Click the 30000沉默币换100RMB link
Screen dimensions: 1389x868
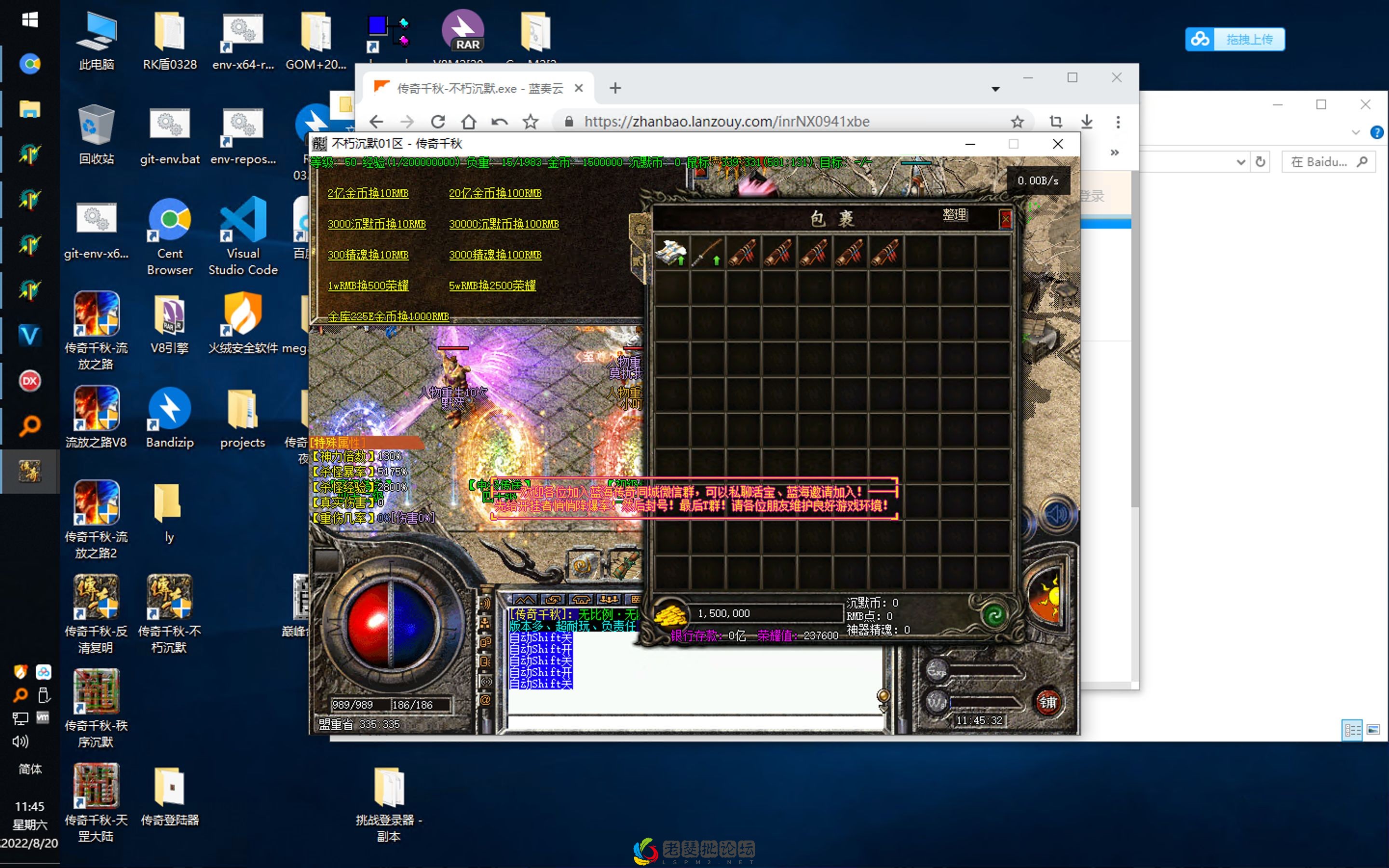(x=504, y=224)
